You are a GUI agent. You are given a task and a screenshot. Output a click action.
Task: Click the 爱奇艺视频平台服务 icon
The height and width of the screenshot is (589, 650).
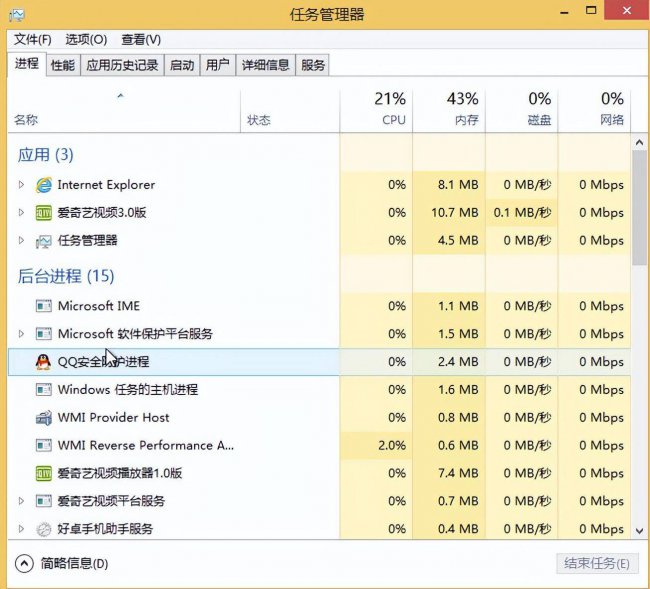click(x=44, y=501)
